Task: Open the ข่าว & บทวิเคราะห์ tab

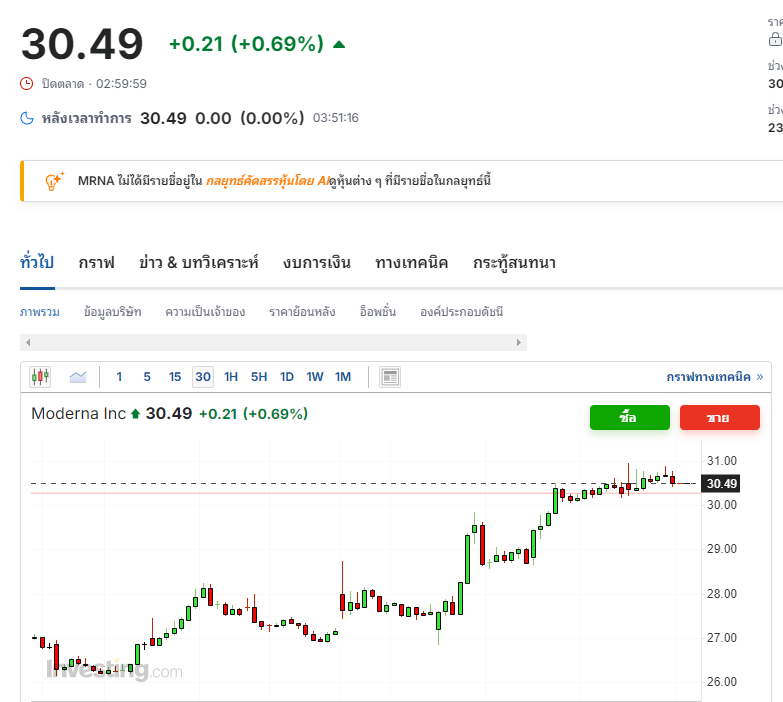Action: 199,263
